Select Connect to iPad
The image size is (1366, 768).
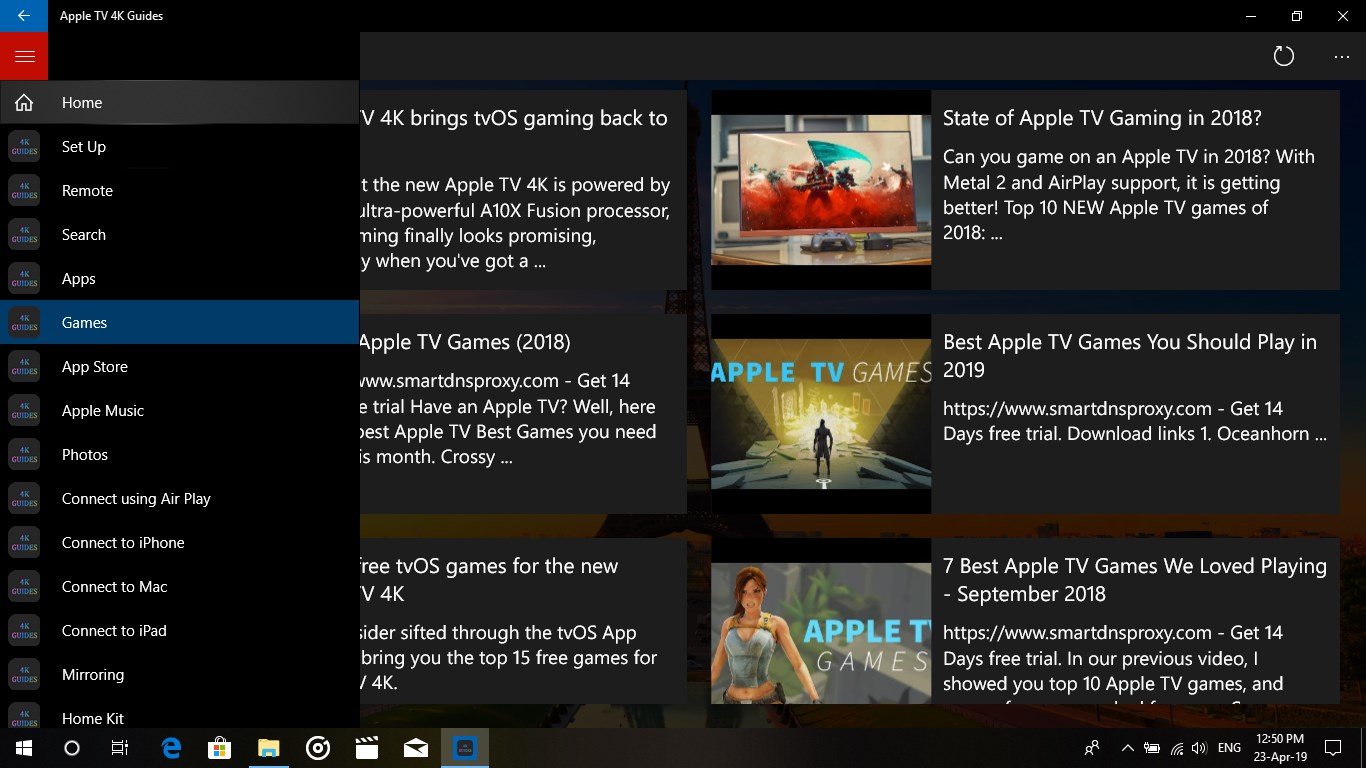(180, 630)
